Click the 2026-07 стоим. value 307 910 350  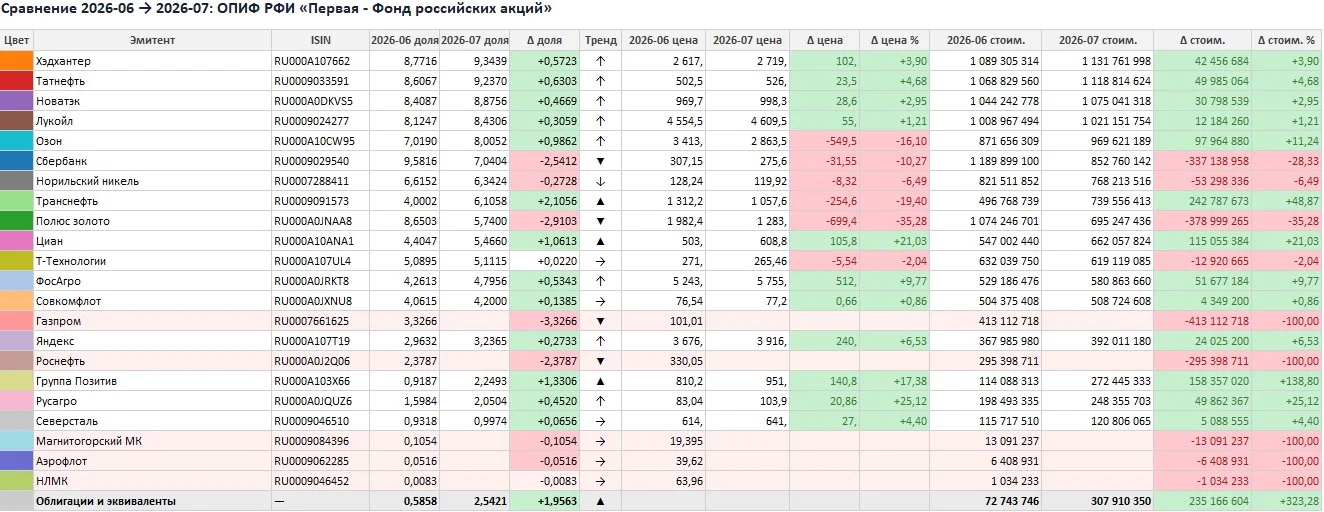(x=1114, y=501)
